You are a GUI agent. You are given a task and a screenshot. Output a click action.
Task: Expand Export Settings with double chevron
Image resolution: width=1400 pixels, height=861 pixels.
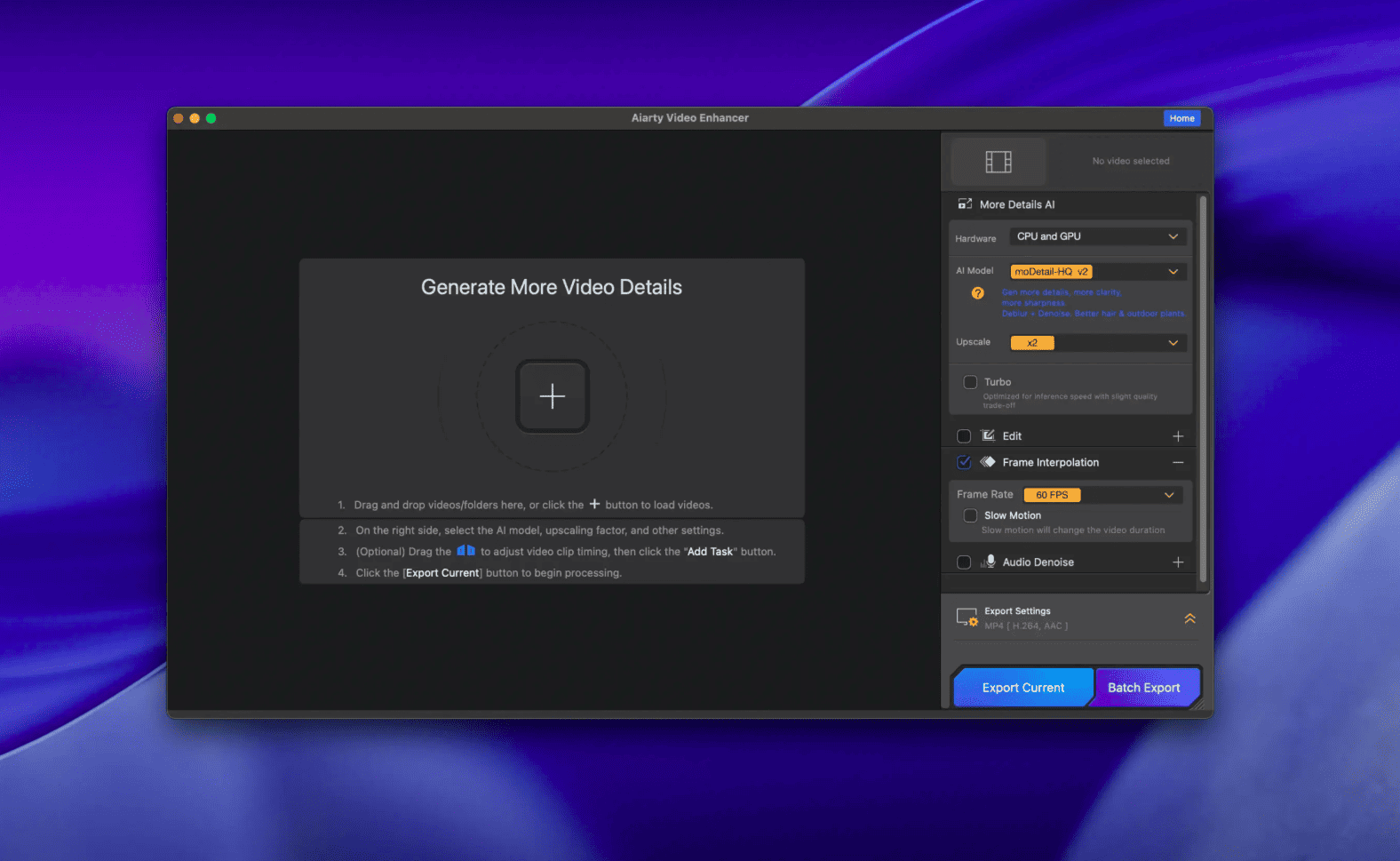[x=1190, y=618]
